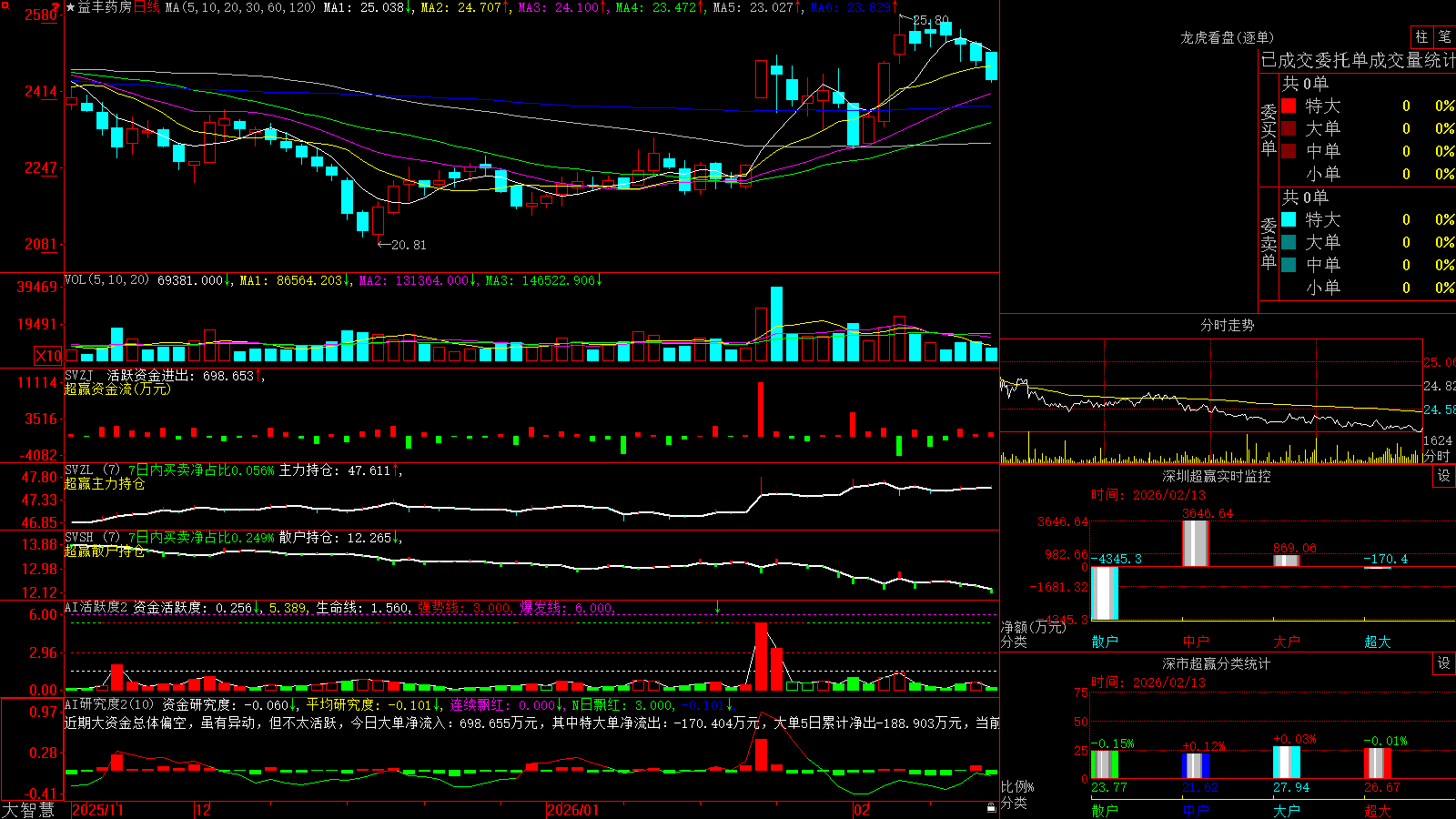Switch to 笔 tick display mode
The width and height of the screenshot is (1456, 819).
coord(1444,36)
